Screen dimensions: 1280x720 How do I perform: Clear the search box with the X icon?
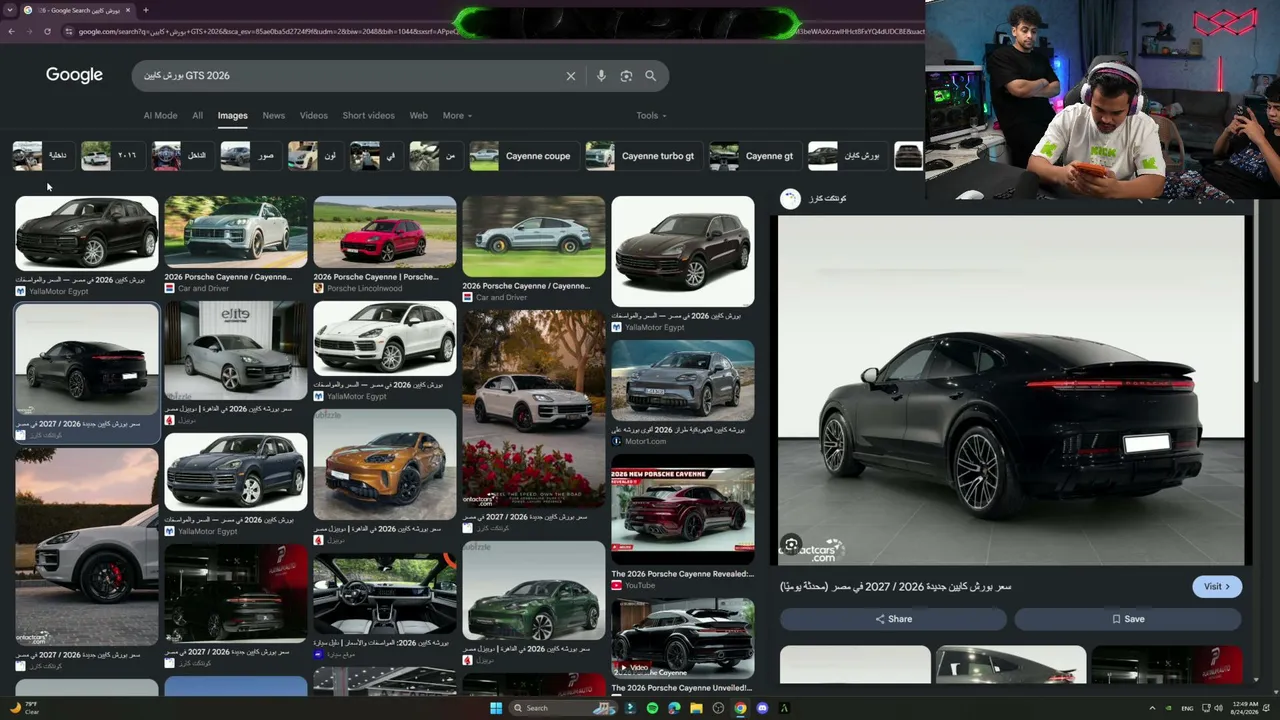click(571, 76)
